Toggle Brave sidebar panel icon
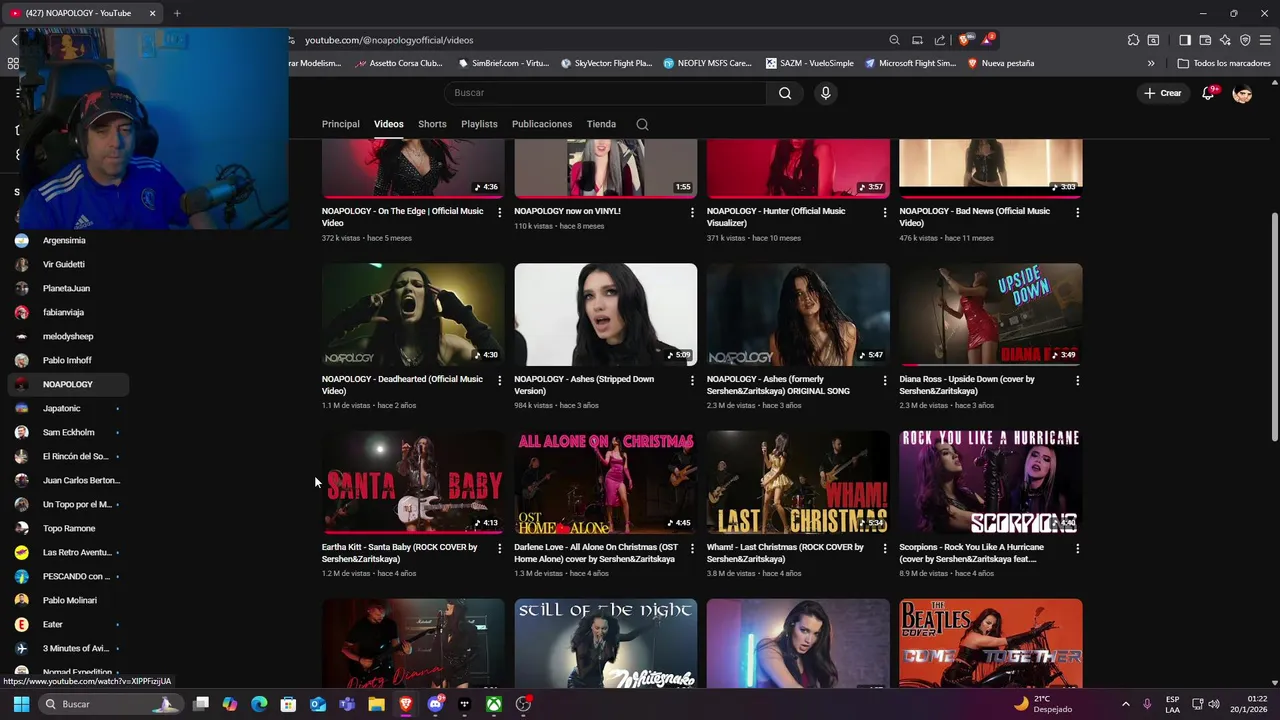The image size is (1280, 720). (1185, 40)
